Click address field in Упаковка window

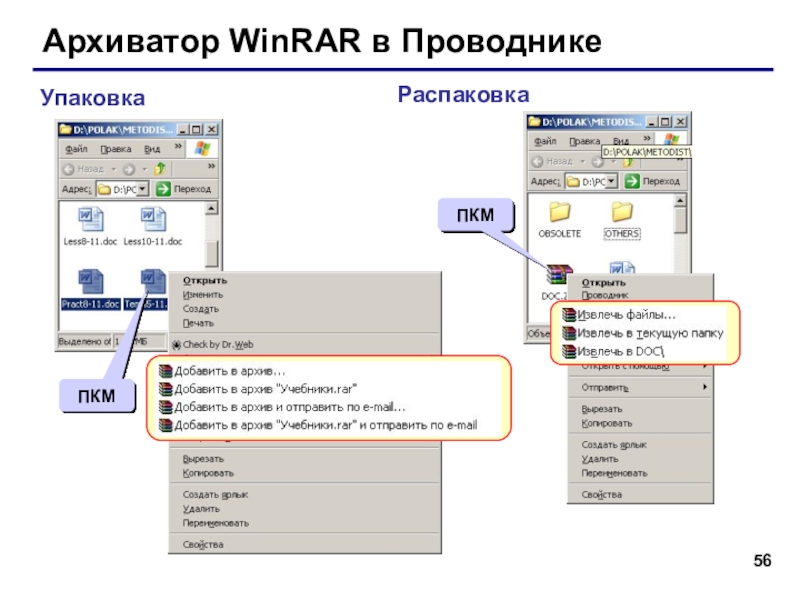point(122,189)
